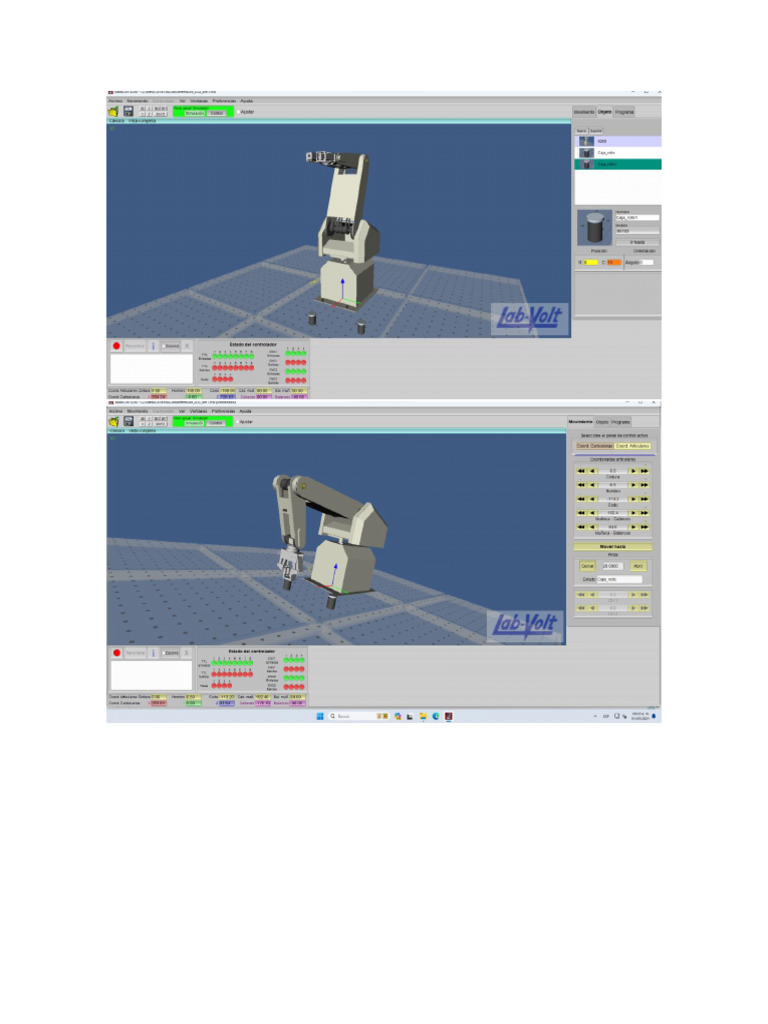768x1024 pixels.
Task: Save icon in the Movimiento-panel window
Action: [129, 422]
